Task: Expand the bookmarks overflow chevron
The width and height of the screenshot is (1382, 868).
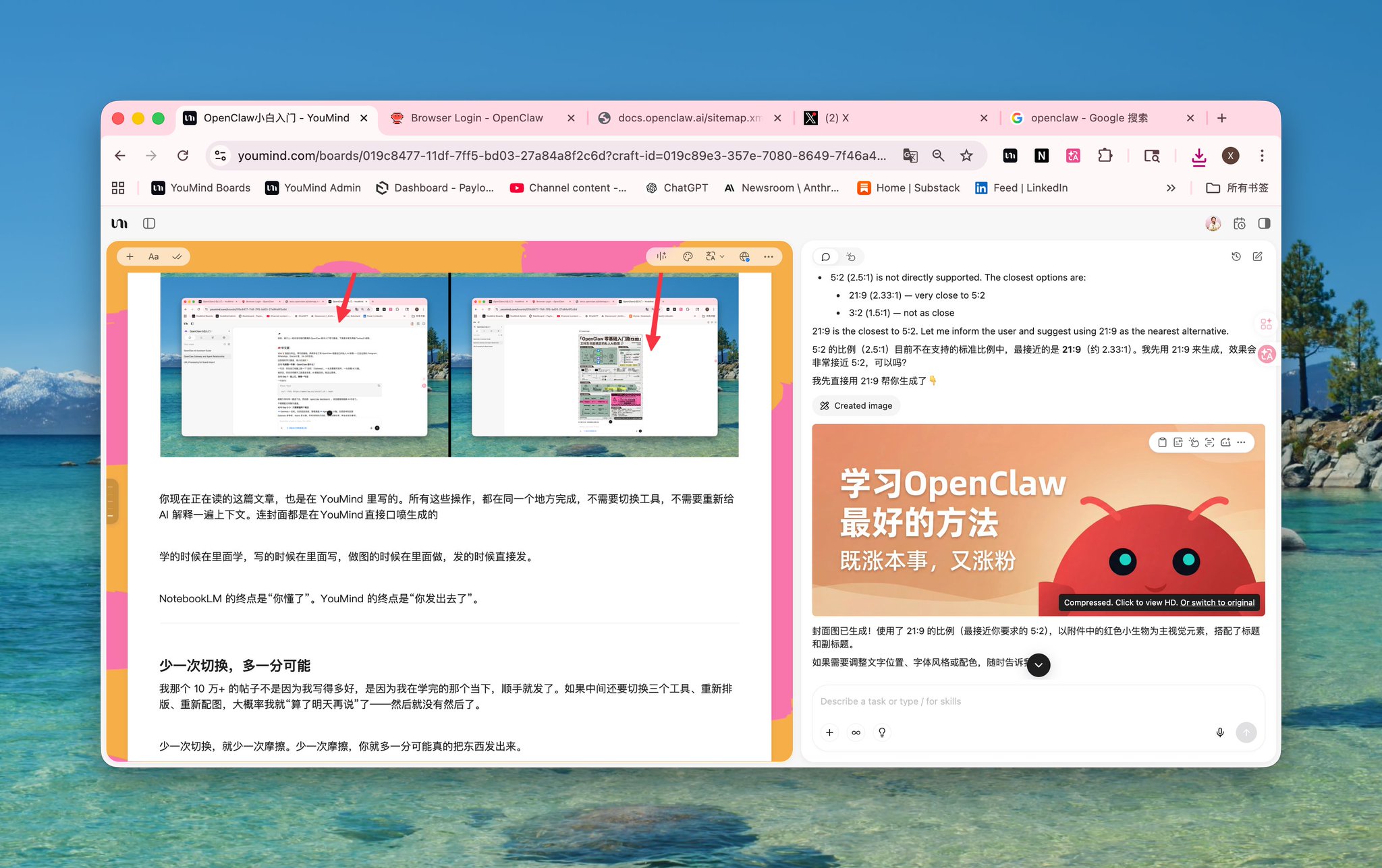Action: point(1171,188)
